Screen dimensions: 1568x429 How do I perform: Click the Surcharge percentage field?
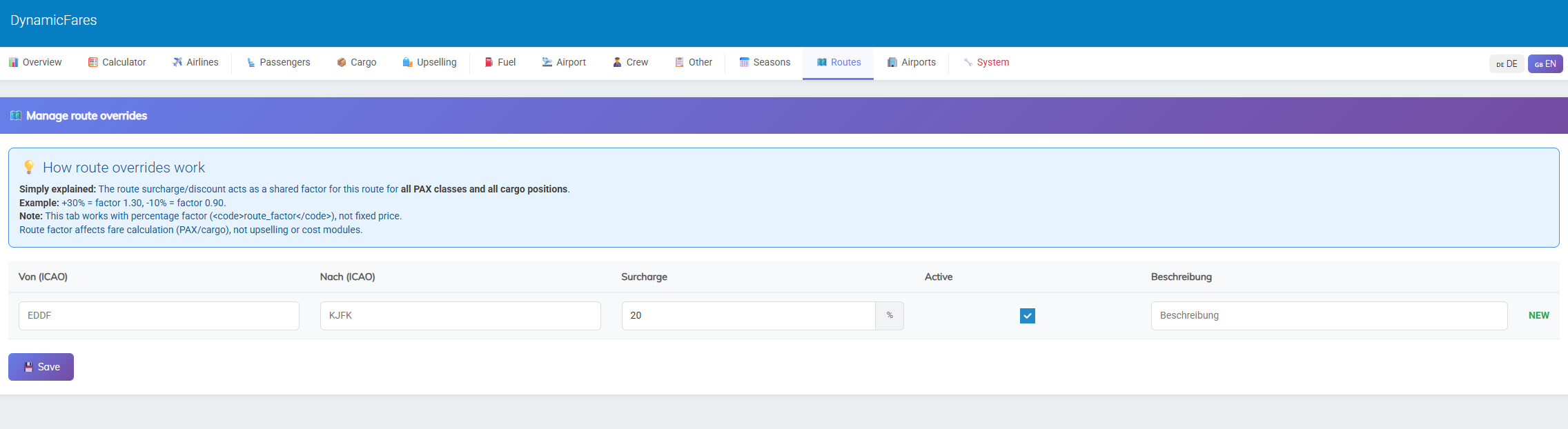click(748, 316)
